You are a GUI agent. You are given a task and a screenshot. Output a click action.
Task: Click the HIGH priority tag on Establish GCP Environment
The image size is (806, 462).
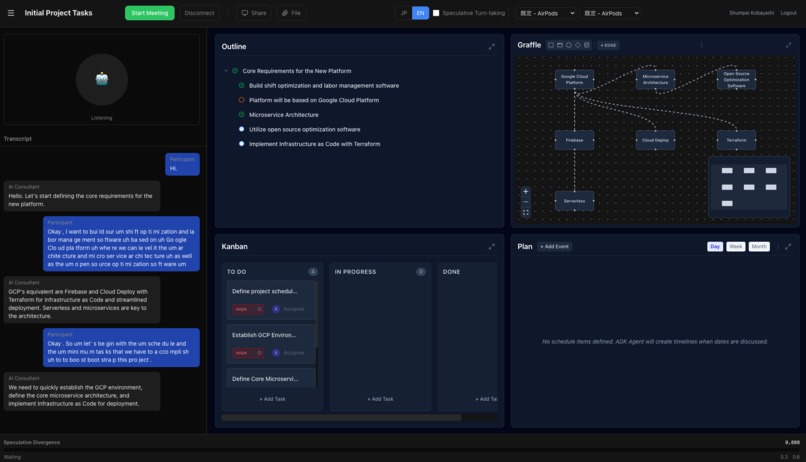pos(248,353)
